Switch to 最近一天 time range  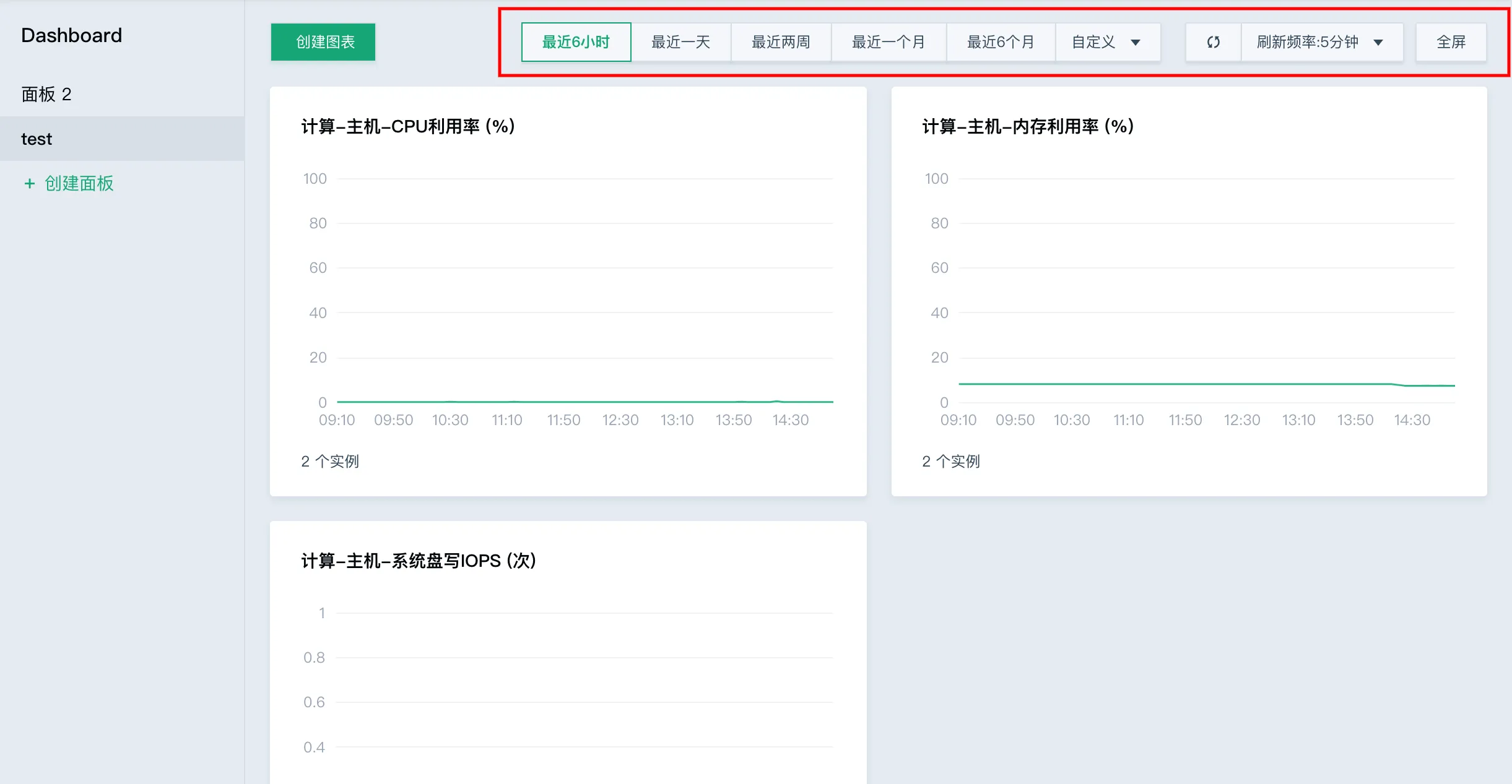point(680,42)
